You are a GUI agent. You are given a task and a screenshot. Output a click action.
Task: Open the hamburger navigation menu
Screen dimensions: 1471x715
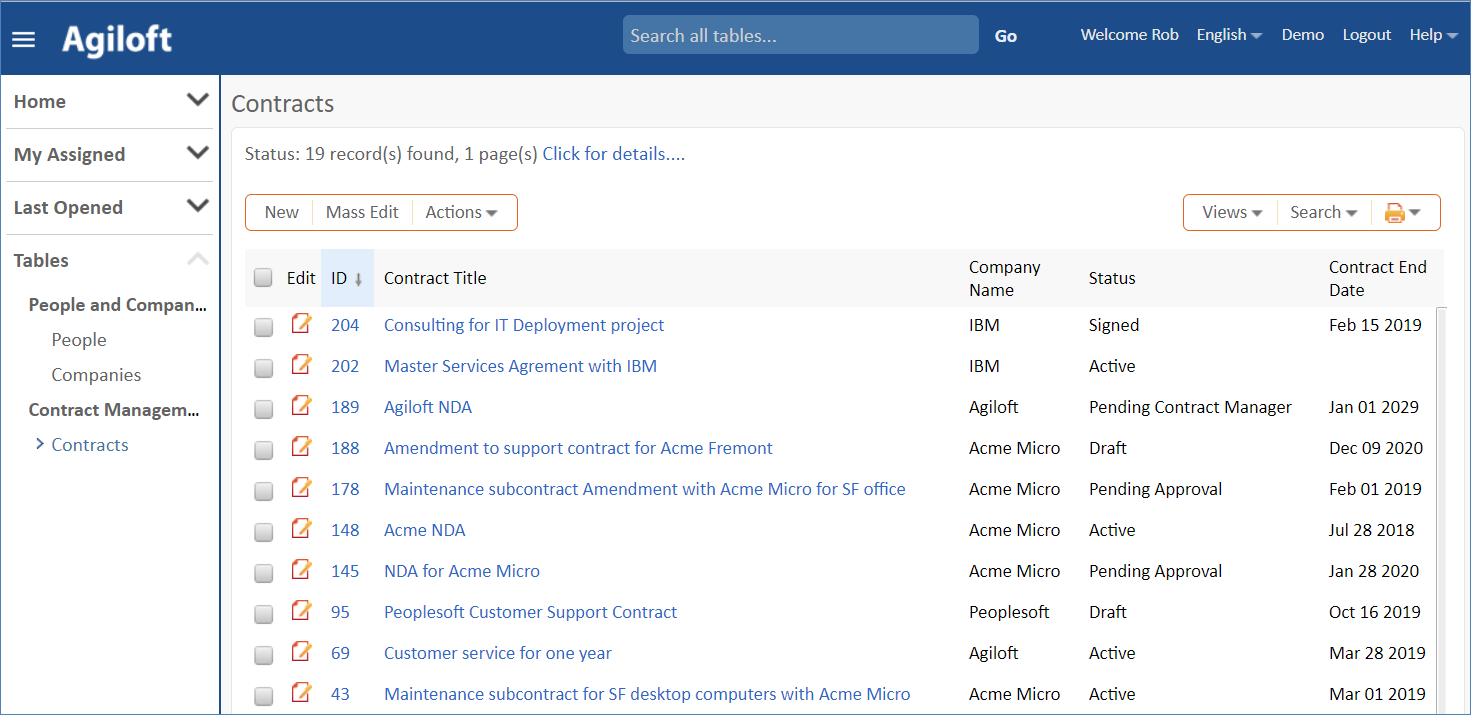[x=23, y=39]
